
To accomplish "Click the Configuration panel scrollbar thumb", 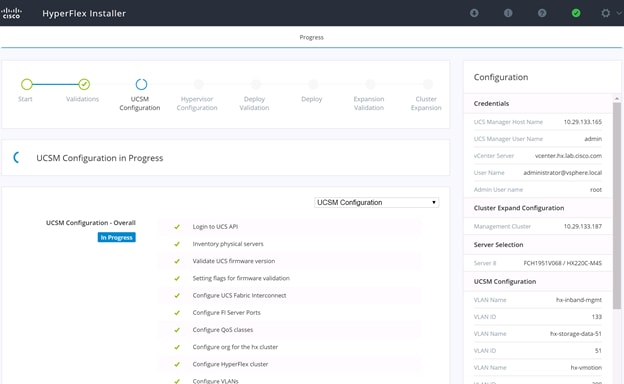I will click(617, 205).
